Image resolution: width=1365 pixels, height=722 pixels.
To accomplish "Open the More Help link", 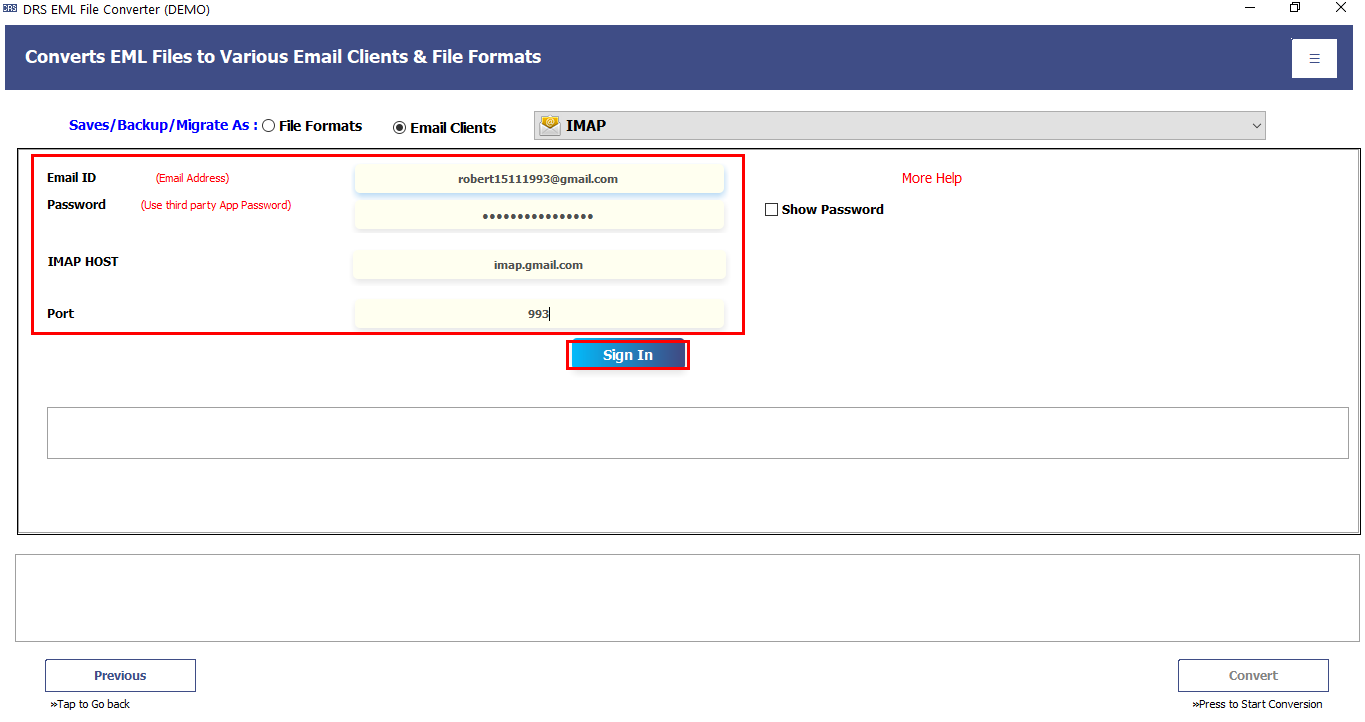I will (932, 178).
